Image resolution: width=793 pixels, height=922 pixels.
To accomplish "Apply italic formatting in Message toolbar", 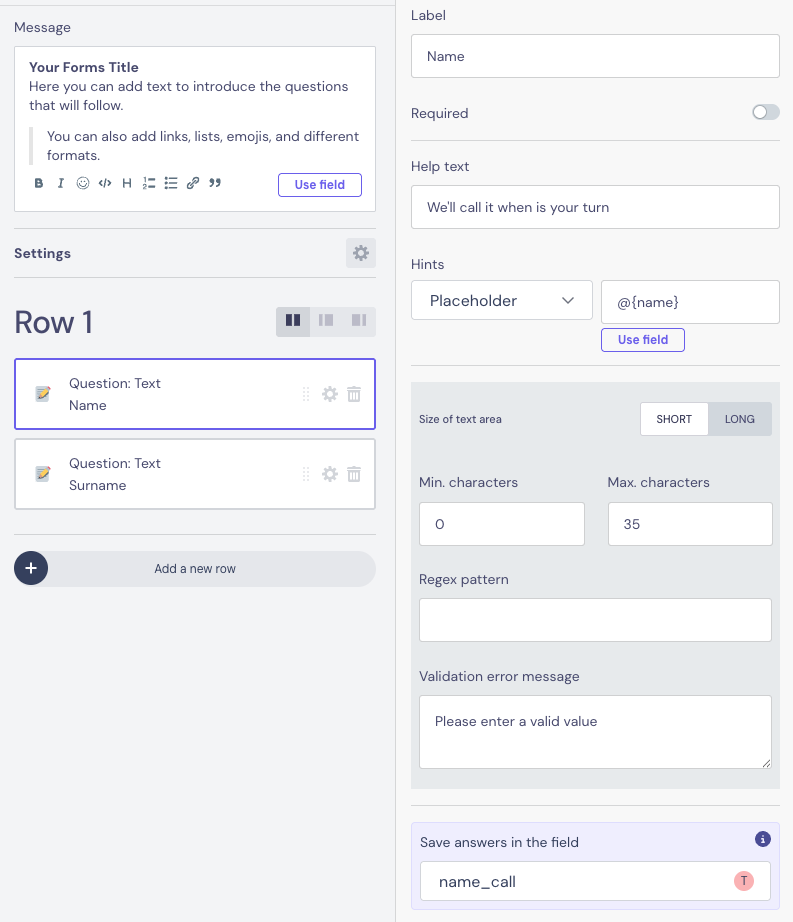I will (61, 183).
